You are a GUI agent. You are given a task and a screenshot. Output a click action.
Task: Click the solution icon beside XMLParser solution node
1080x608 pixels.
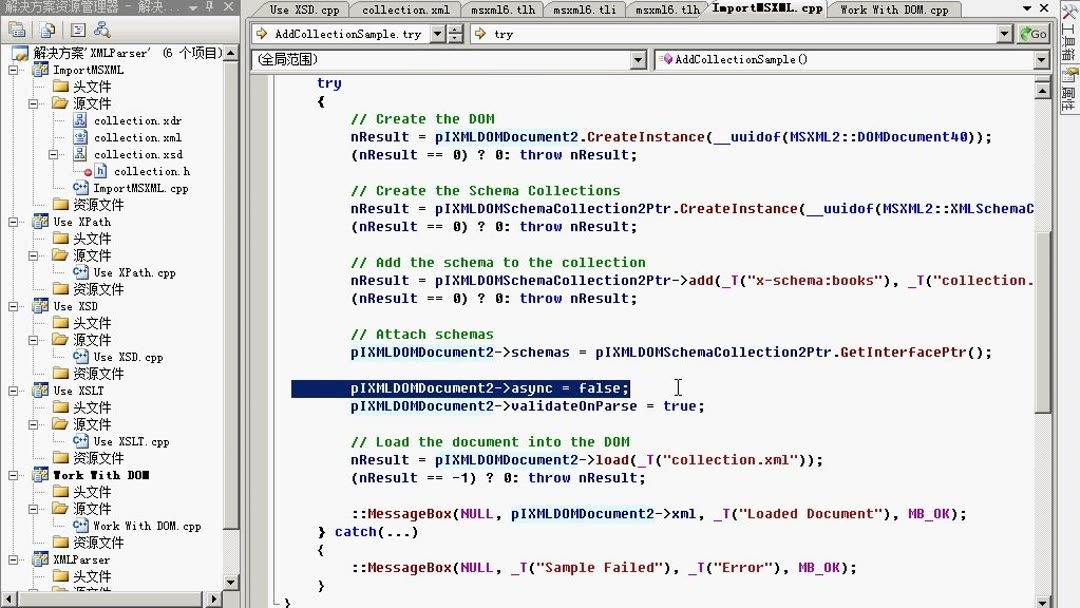tap(18, 52)
